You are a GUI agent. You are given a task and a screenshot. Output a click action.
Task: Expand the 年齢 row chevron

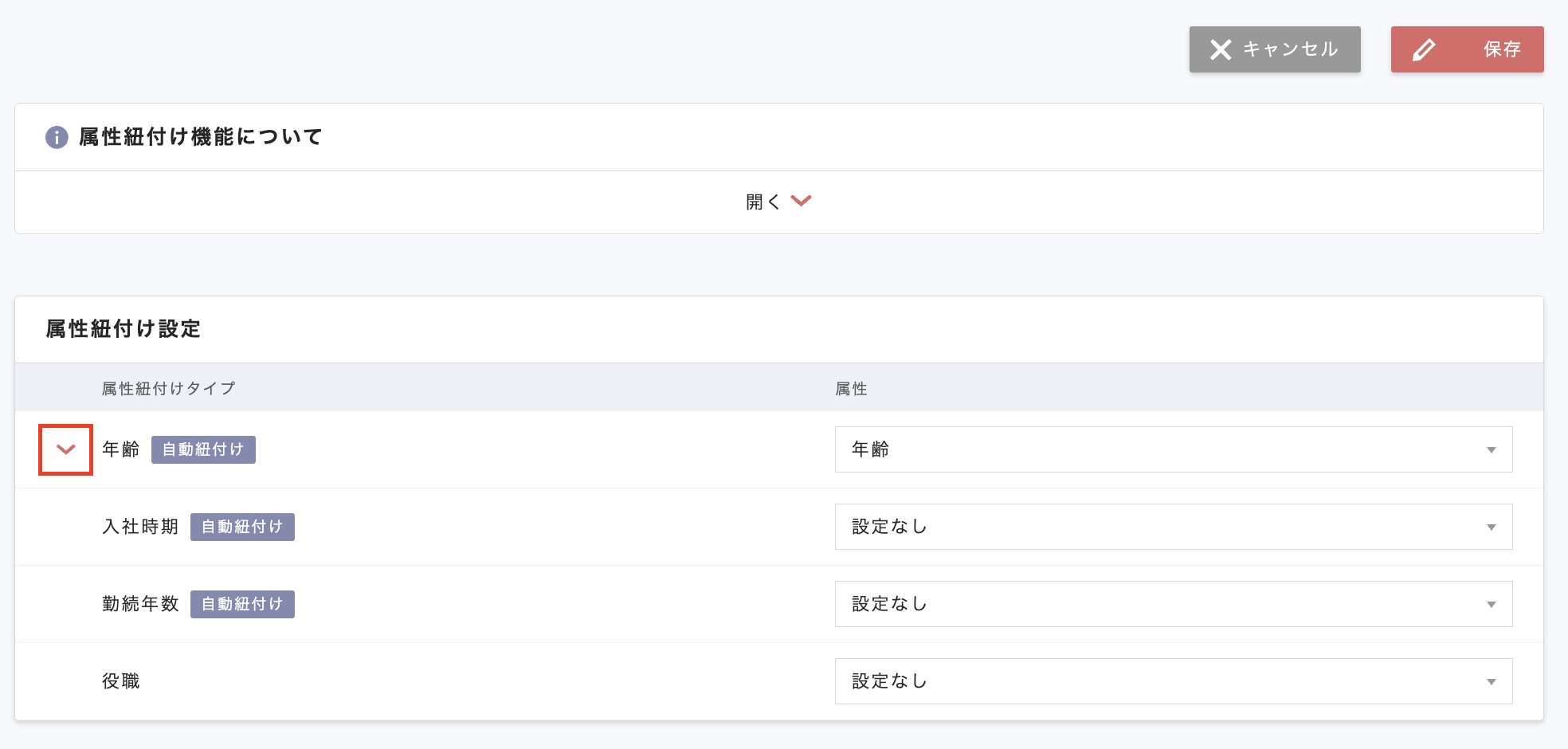click(x=66, y=449)
